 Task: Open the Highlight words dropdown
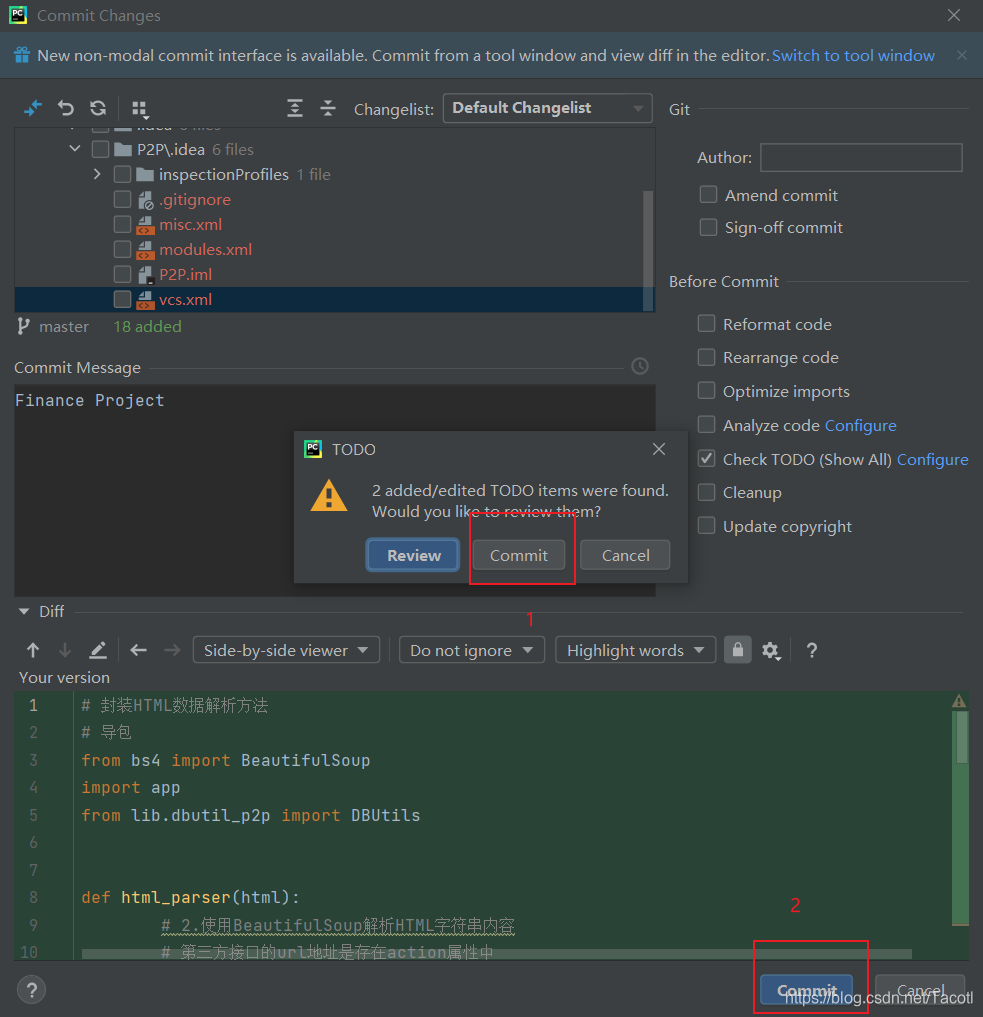pyautogui.click(x=635, y=650)
